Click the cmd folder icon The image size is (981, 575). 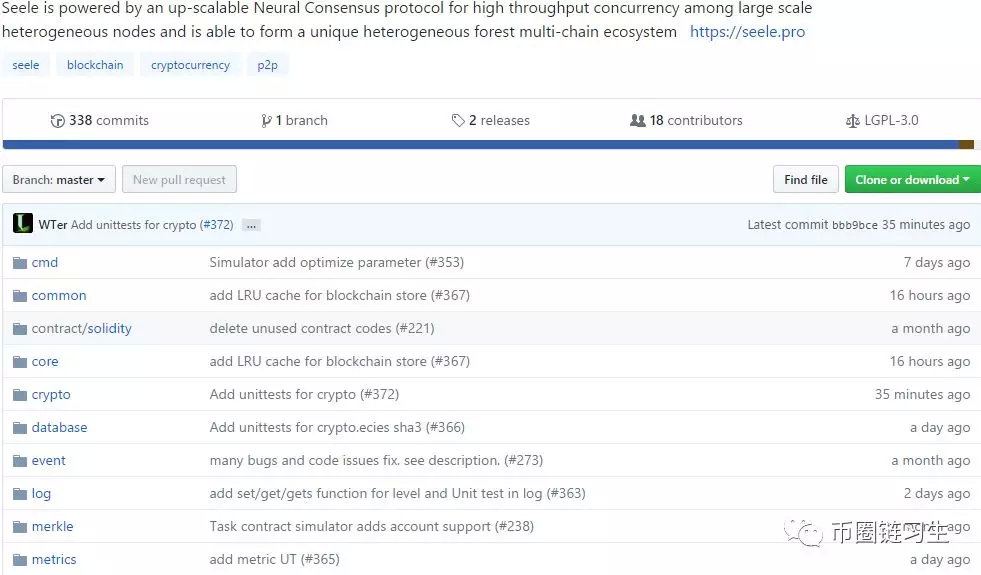(x=20, y=263)
